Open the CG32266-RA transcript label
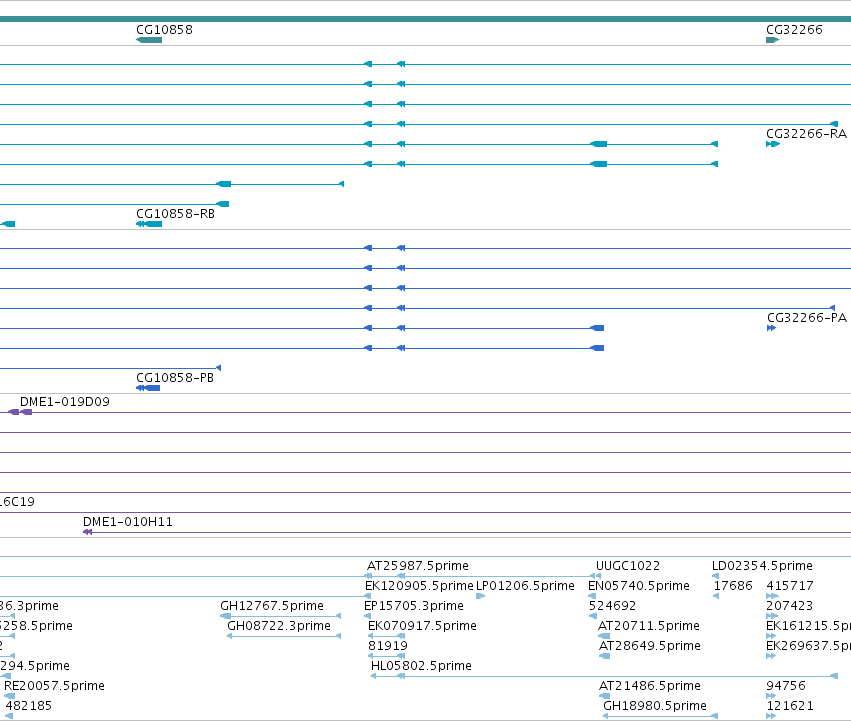Image resolution: width=851 pixels, height=721 pixels. 806,134
